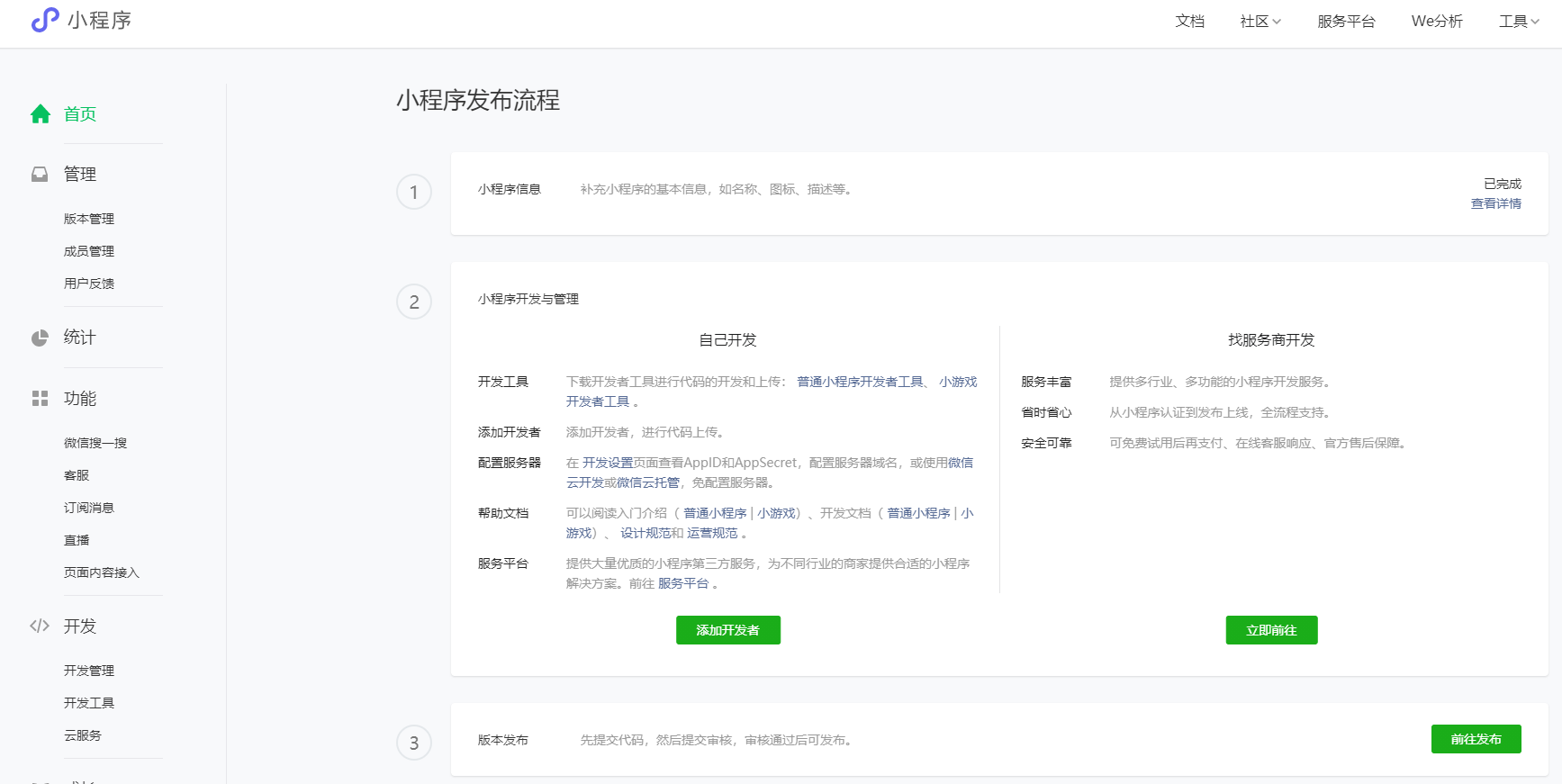The height and width of the screenshot is (784, 1562).
Task: Open the 微信云托管 link
Action: click(x=648, y=482)
